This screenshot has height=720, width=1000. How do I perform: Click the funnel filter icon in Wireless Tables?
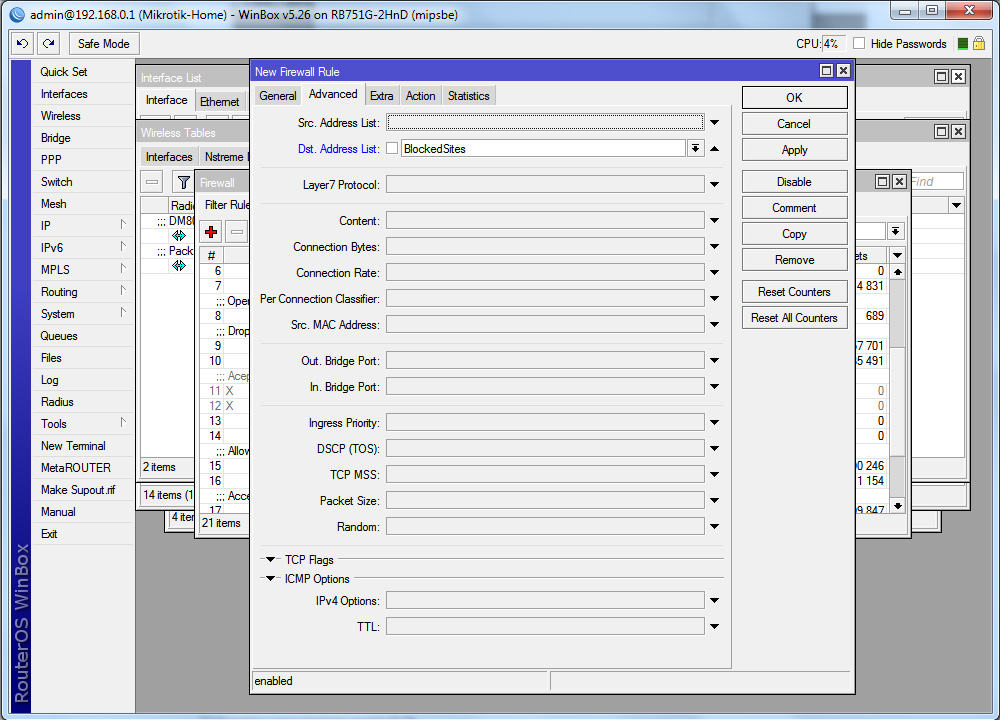(x=183, y=182)
